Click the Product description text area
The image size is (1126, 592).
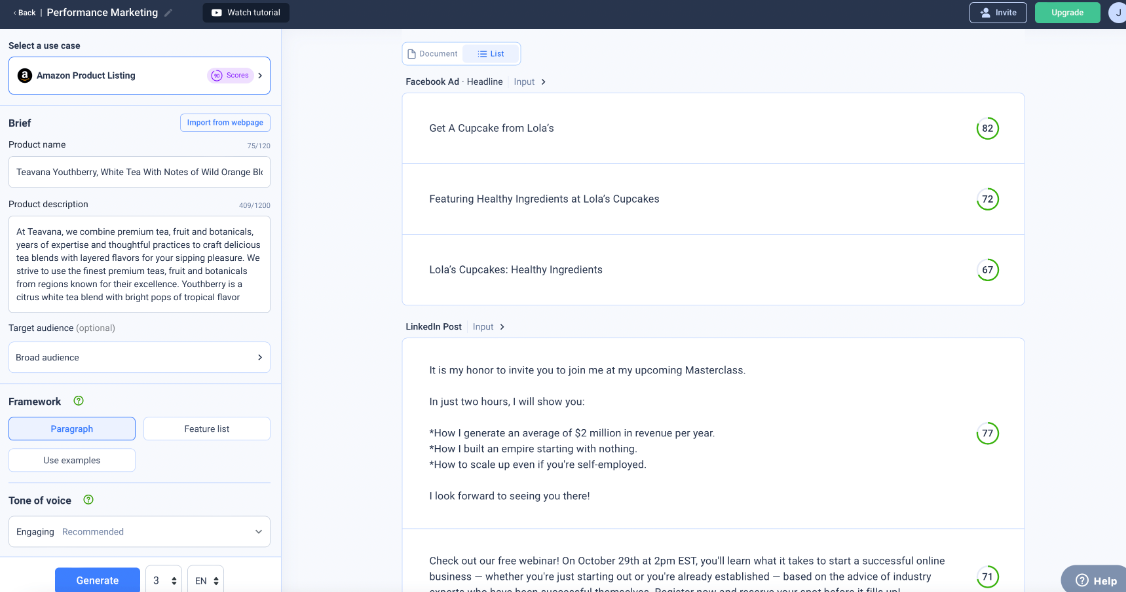(x=139, y=264)
